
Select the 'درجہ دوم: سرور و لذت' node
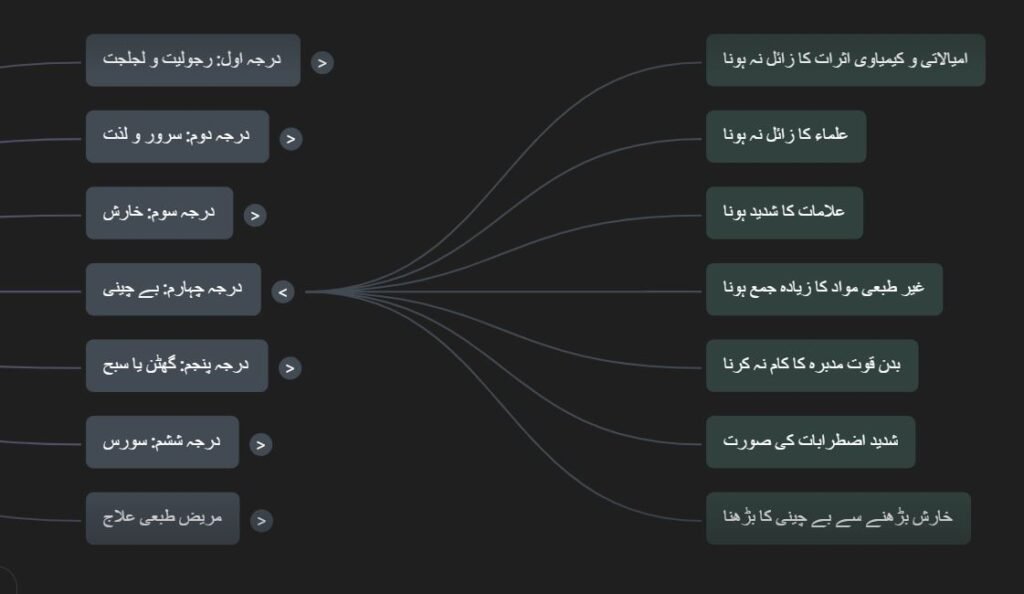pos(177,136)
